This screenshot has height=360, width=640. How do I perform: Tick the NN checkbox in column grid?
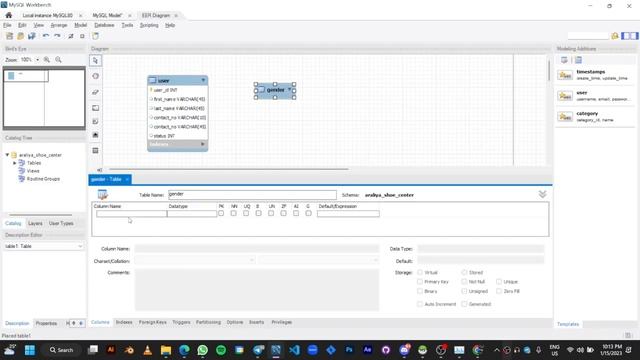(233, 213)
